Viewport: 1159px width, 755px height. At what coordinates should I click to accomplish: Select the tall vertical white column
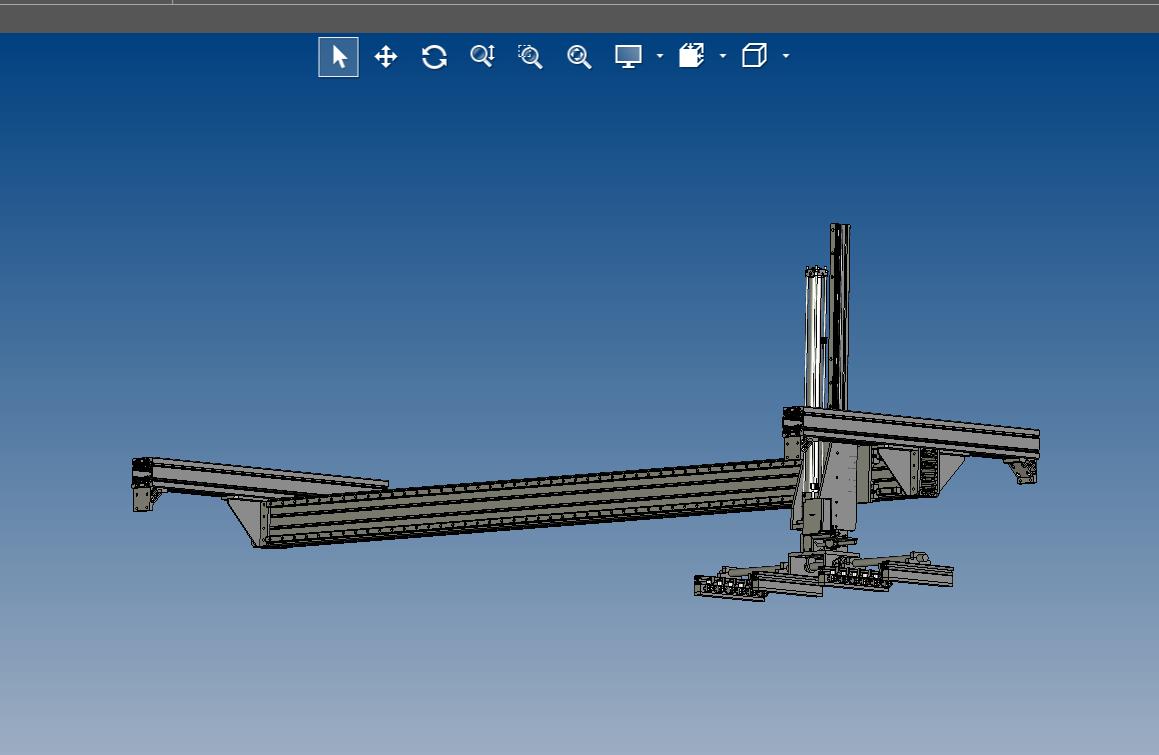pos(816,340)
